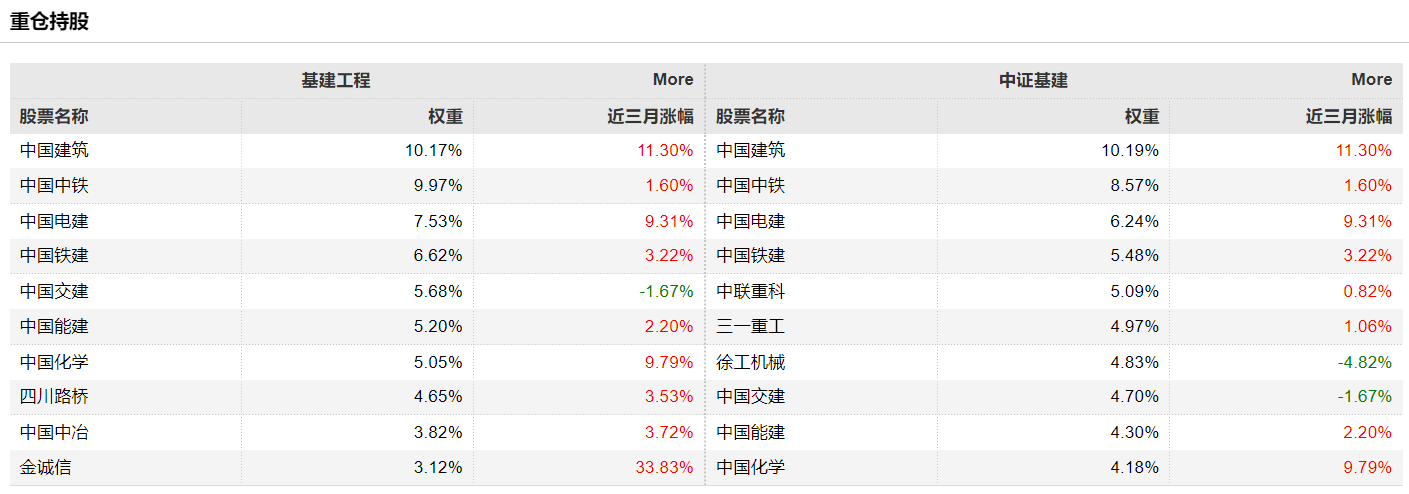Click the 4.18% weight value
Screen dimensions: 1409x494
pos(1135,467)
